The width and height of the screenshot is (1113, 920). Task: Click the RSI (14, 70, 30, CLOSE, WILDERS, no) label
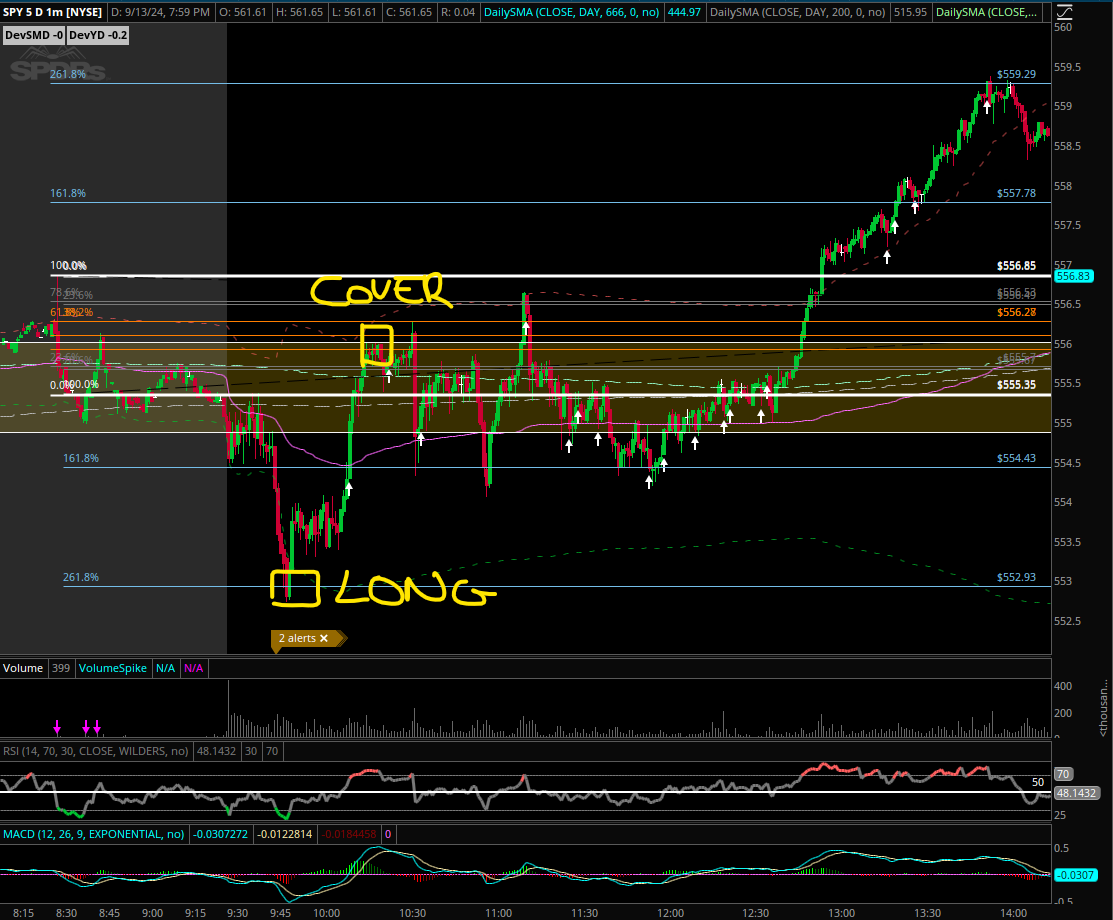click(x=96, y=751)
